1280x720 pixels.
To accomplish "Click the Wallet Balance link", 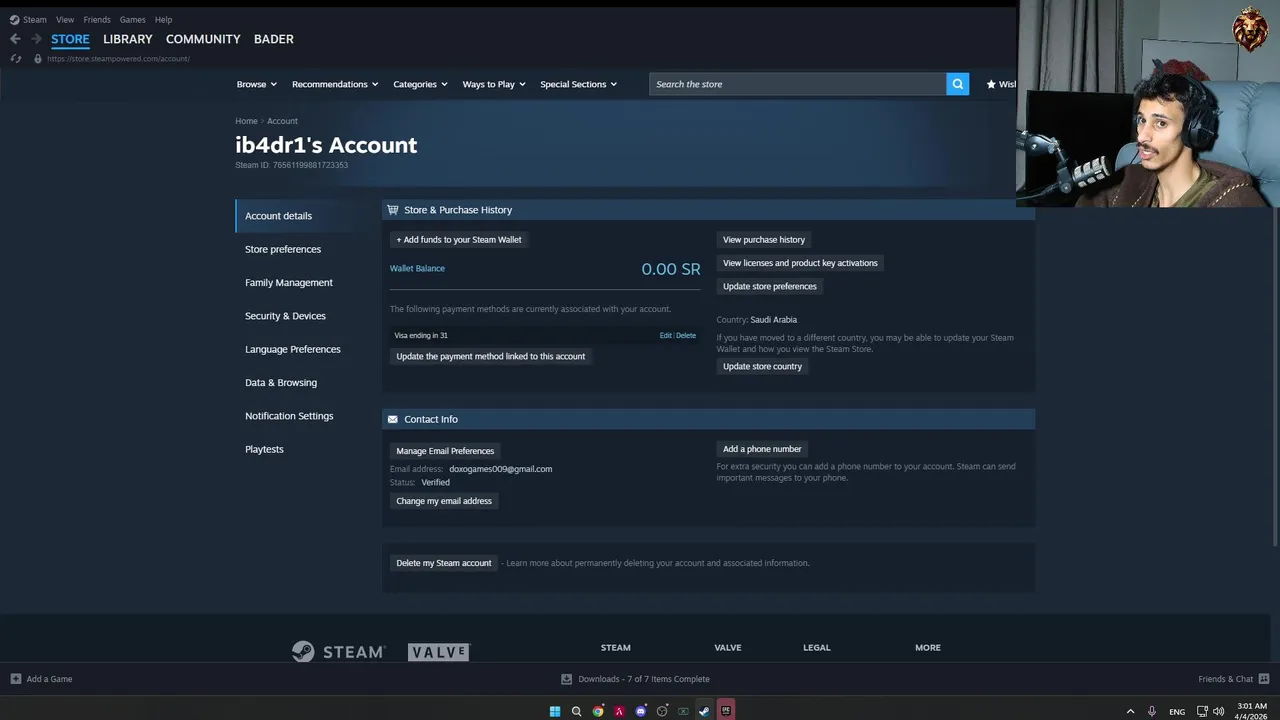I will (x=417, y=268).
